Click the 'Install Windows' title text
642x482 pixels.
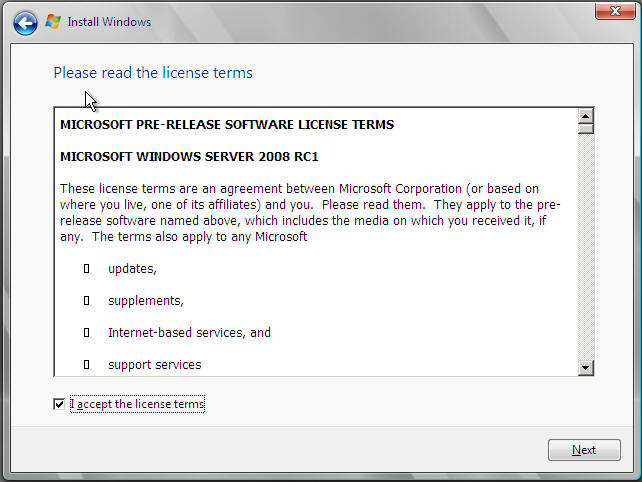tap(109, 22)
